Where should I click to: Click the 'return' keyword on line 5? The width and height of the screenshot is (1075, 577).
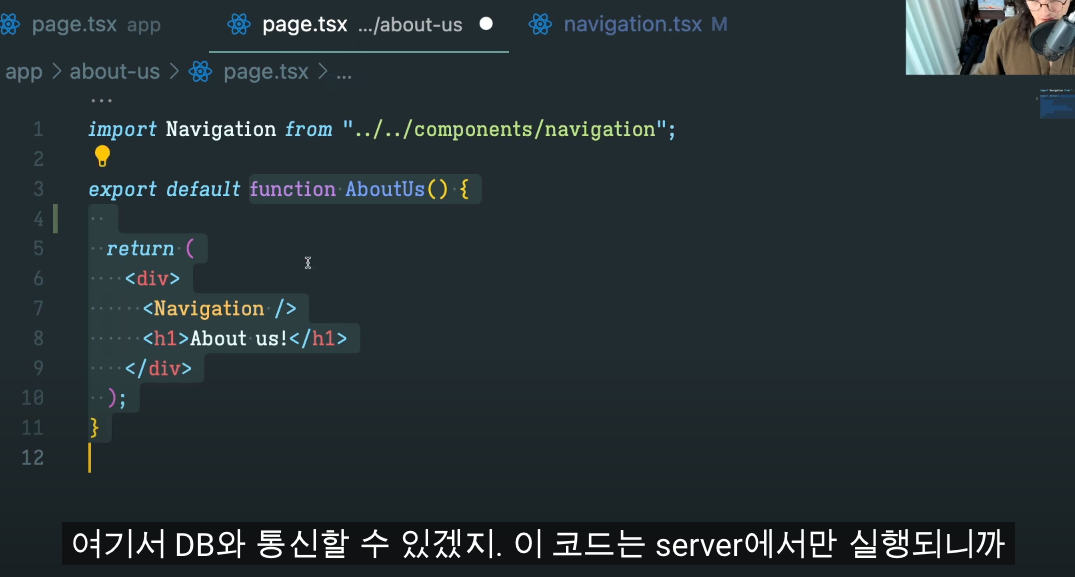tap(140, 249)
